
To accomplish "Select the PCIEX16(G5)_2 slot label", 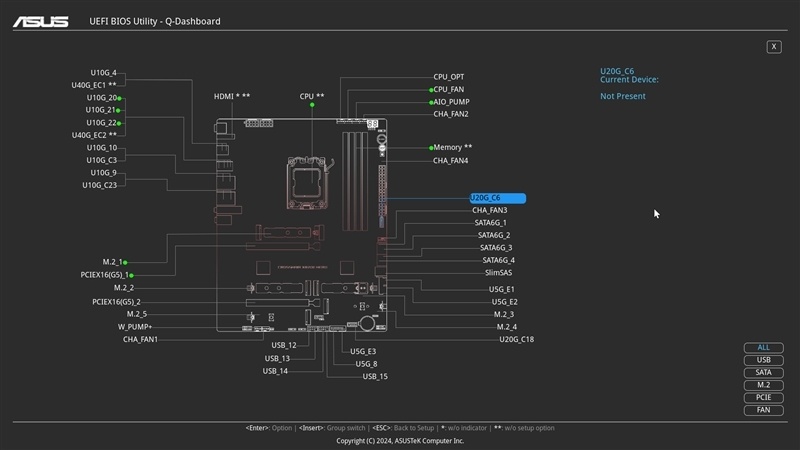I will (116, 302).
